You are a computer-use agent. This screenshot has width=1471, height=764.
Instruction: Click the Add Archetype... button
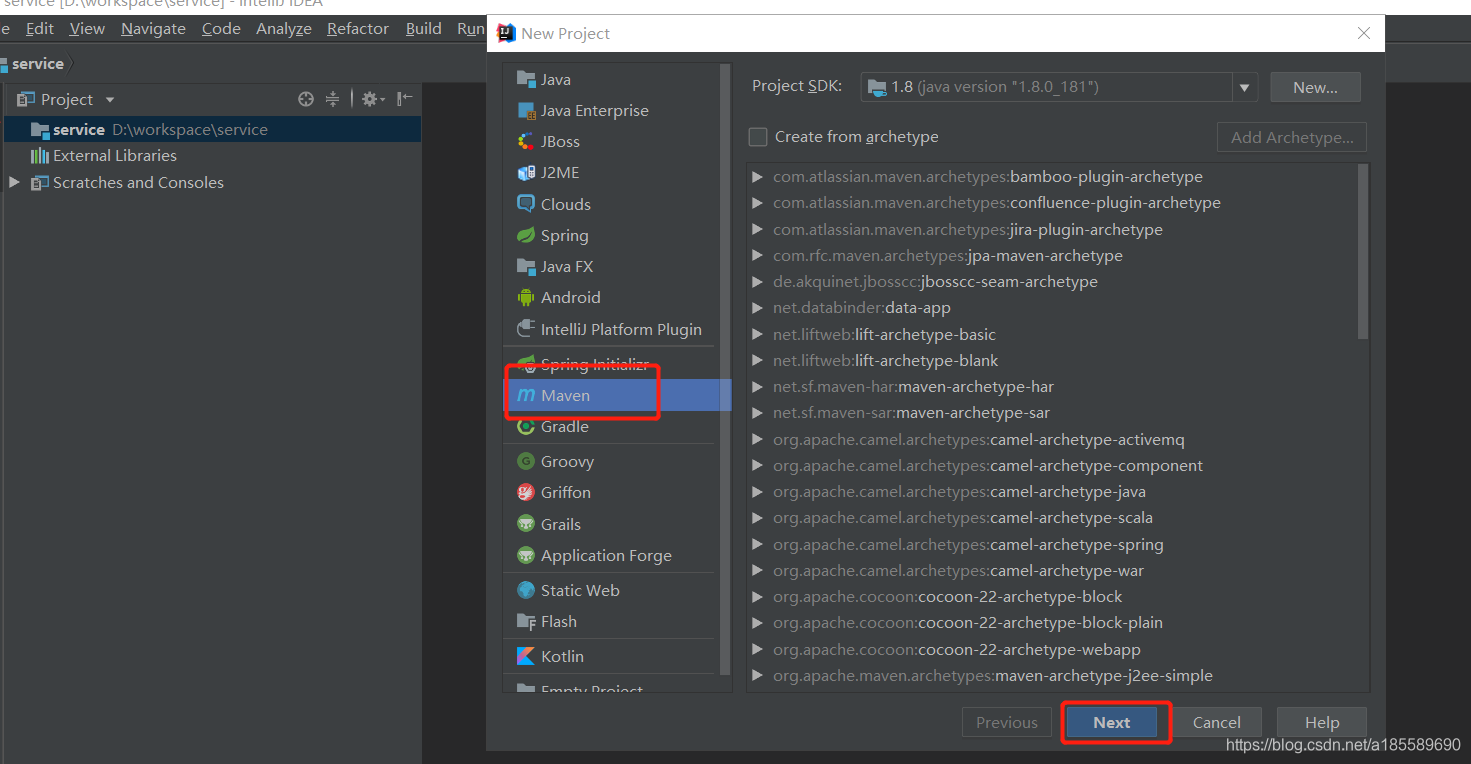[1292, 137]
